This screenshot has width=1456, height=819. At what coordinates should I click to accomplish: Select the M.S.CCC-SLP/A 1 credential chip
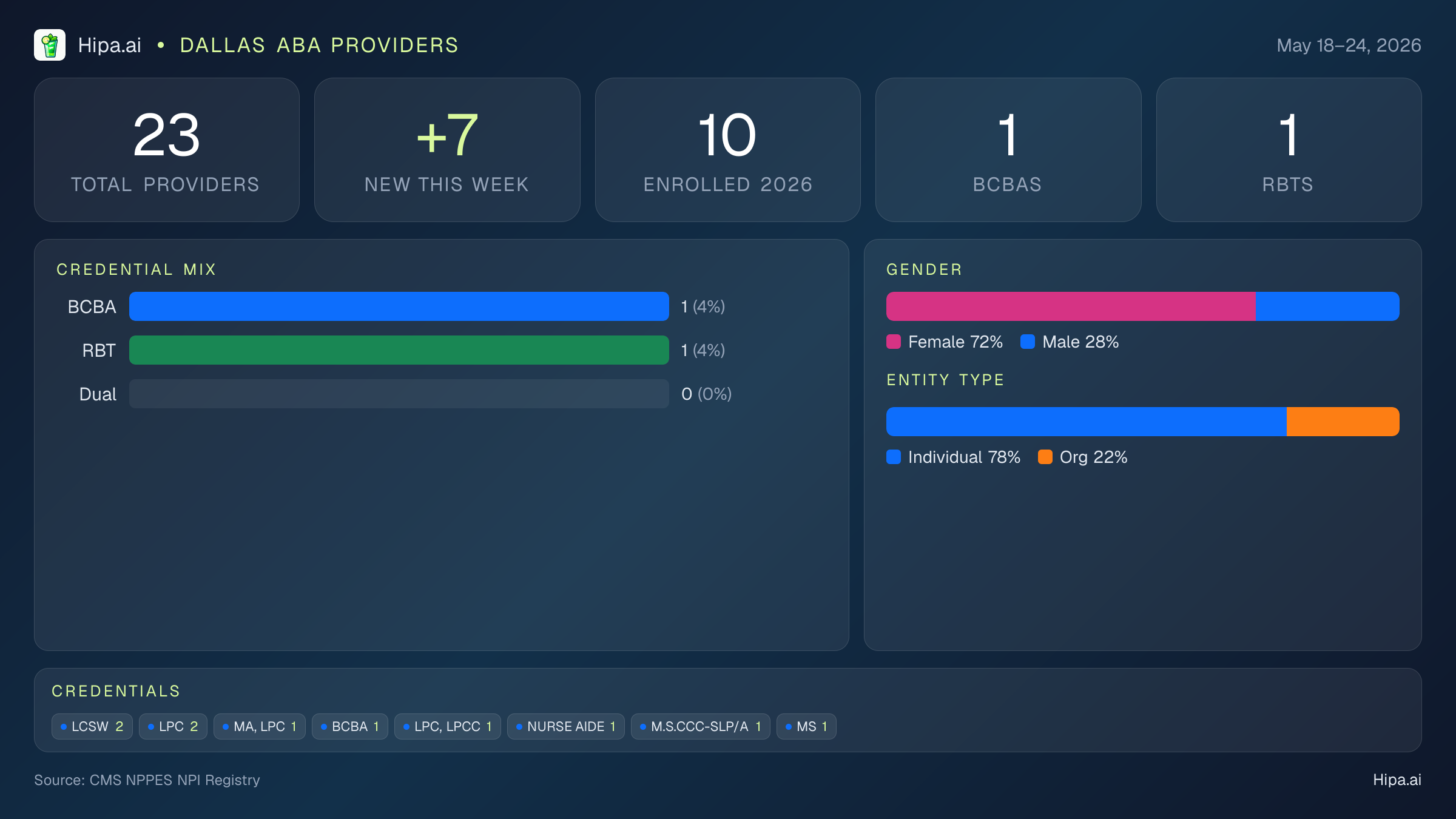click(x=701, y=727)
